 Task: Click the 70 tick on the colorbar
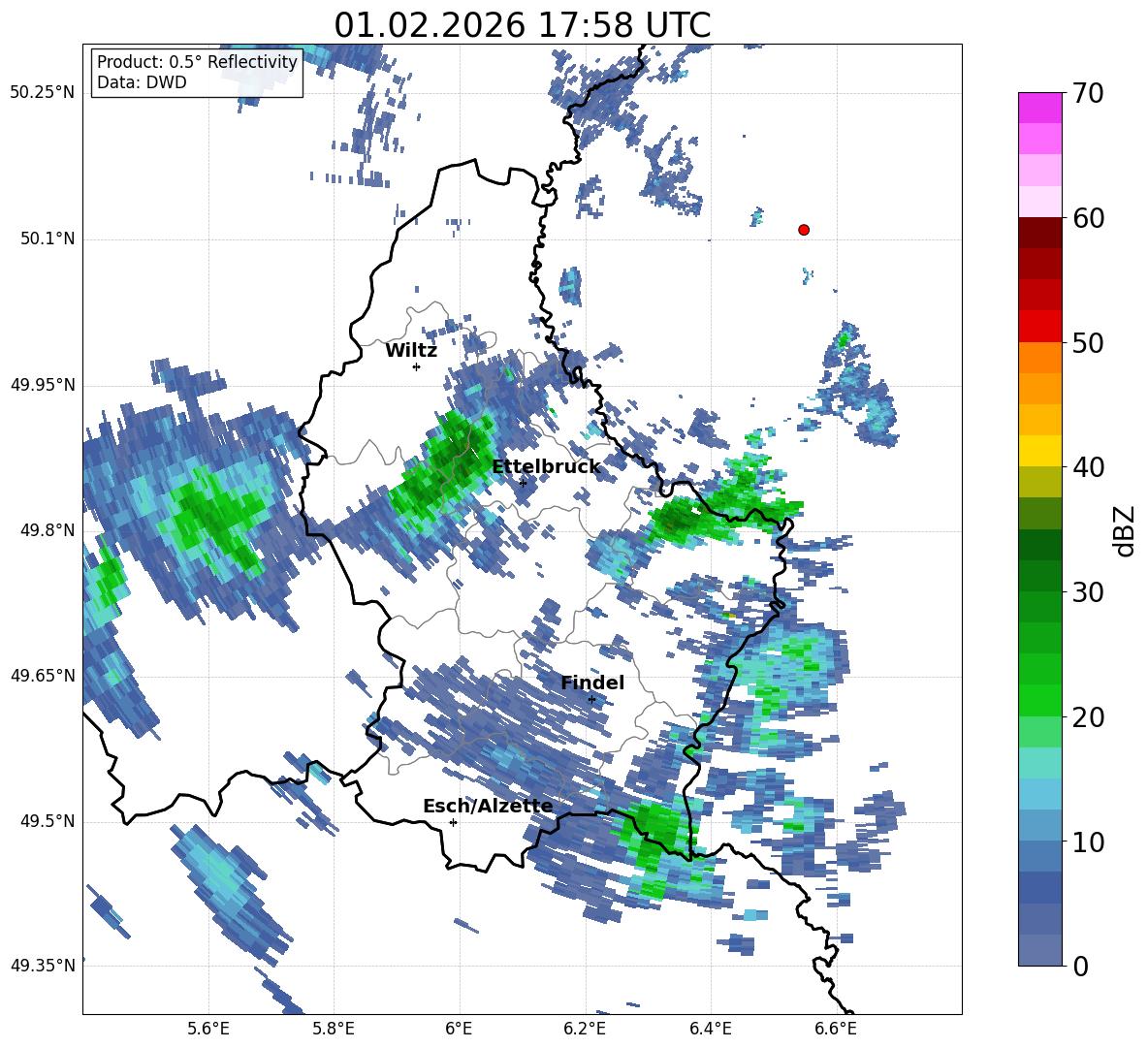[1087, 94]
